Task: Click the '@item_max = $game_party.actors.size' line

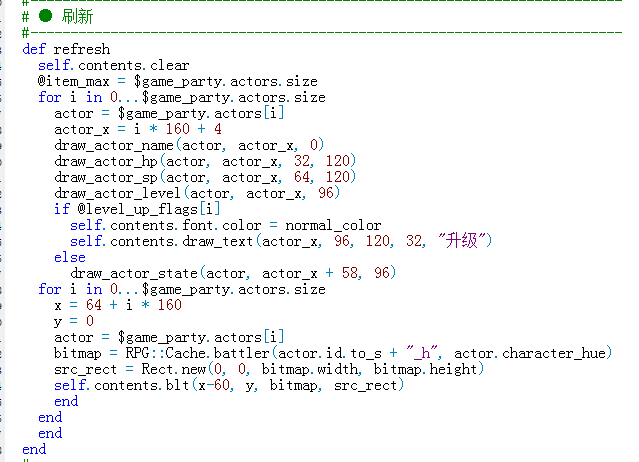Action: (178, 81)
